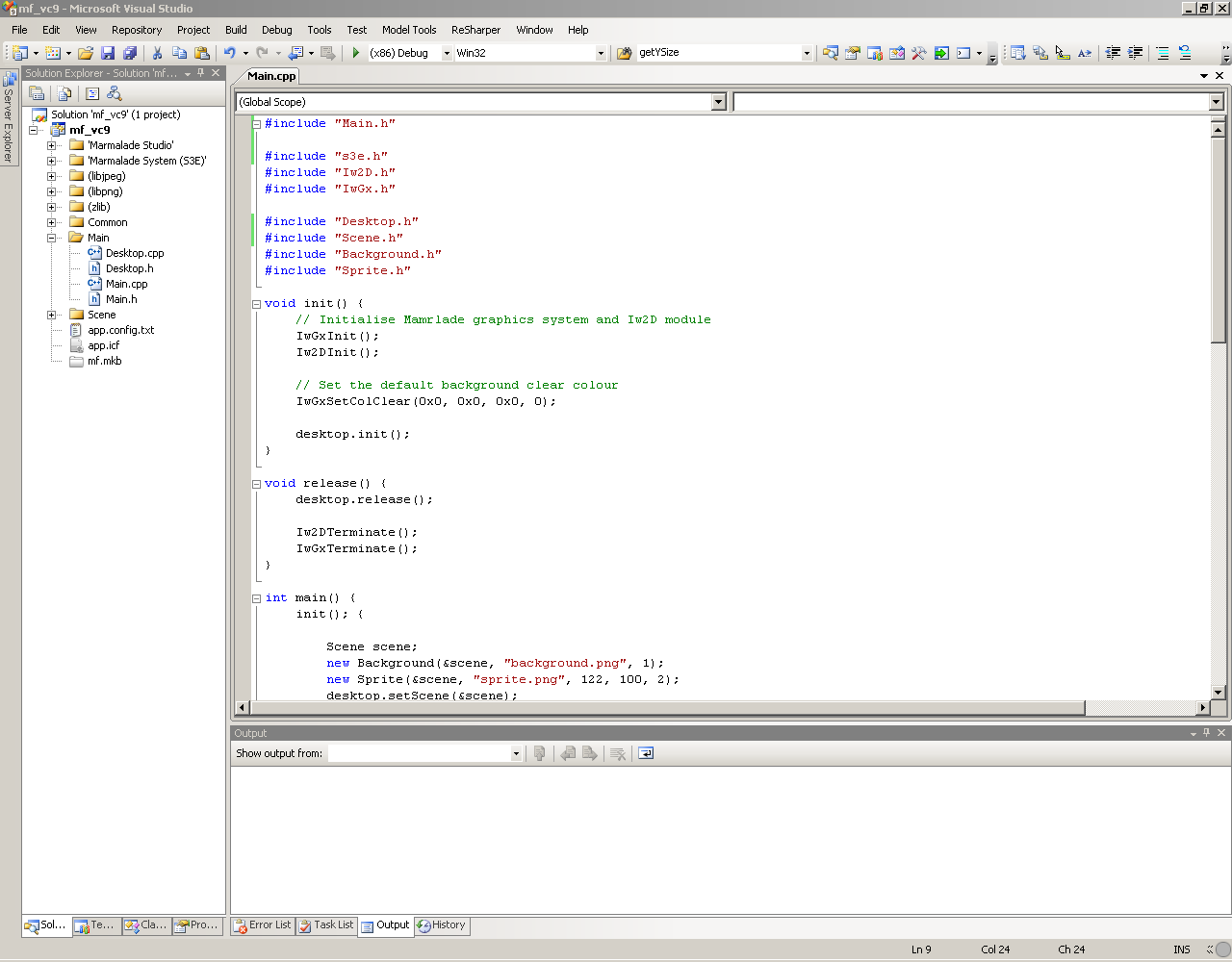Screen dimensions: 1232x962
Task: Expand the Scene folder node
Action: (52, 315)
